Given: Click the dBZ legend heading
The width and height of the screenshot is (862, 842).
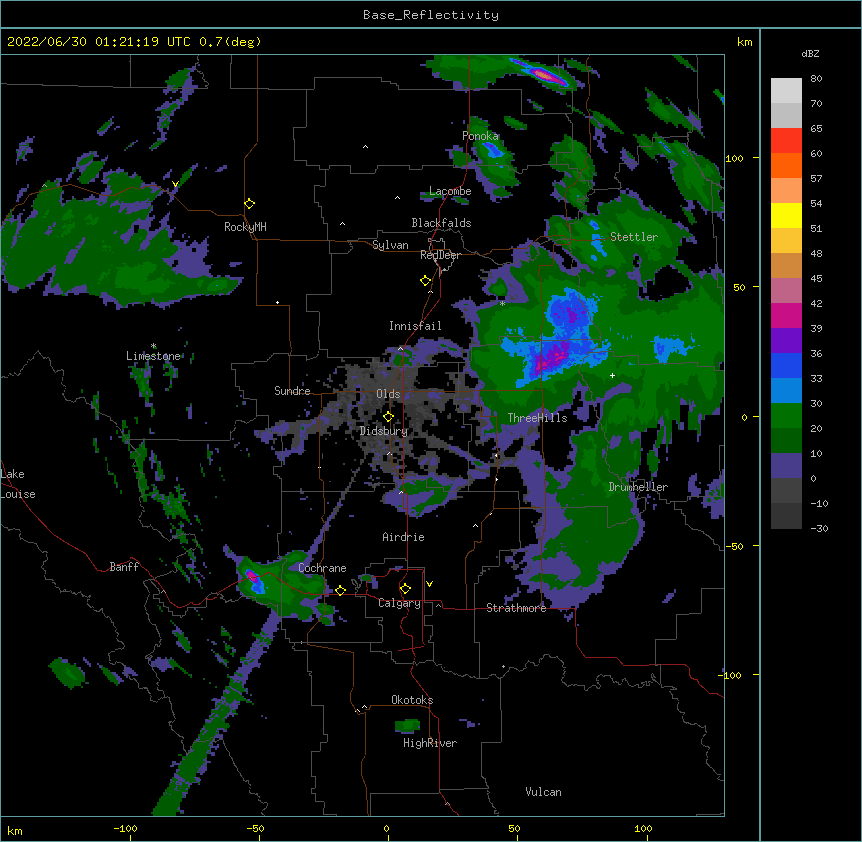Looking at the screenshot, I should click(810, 54).
